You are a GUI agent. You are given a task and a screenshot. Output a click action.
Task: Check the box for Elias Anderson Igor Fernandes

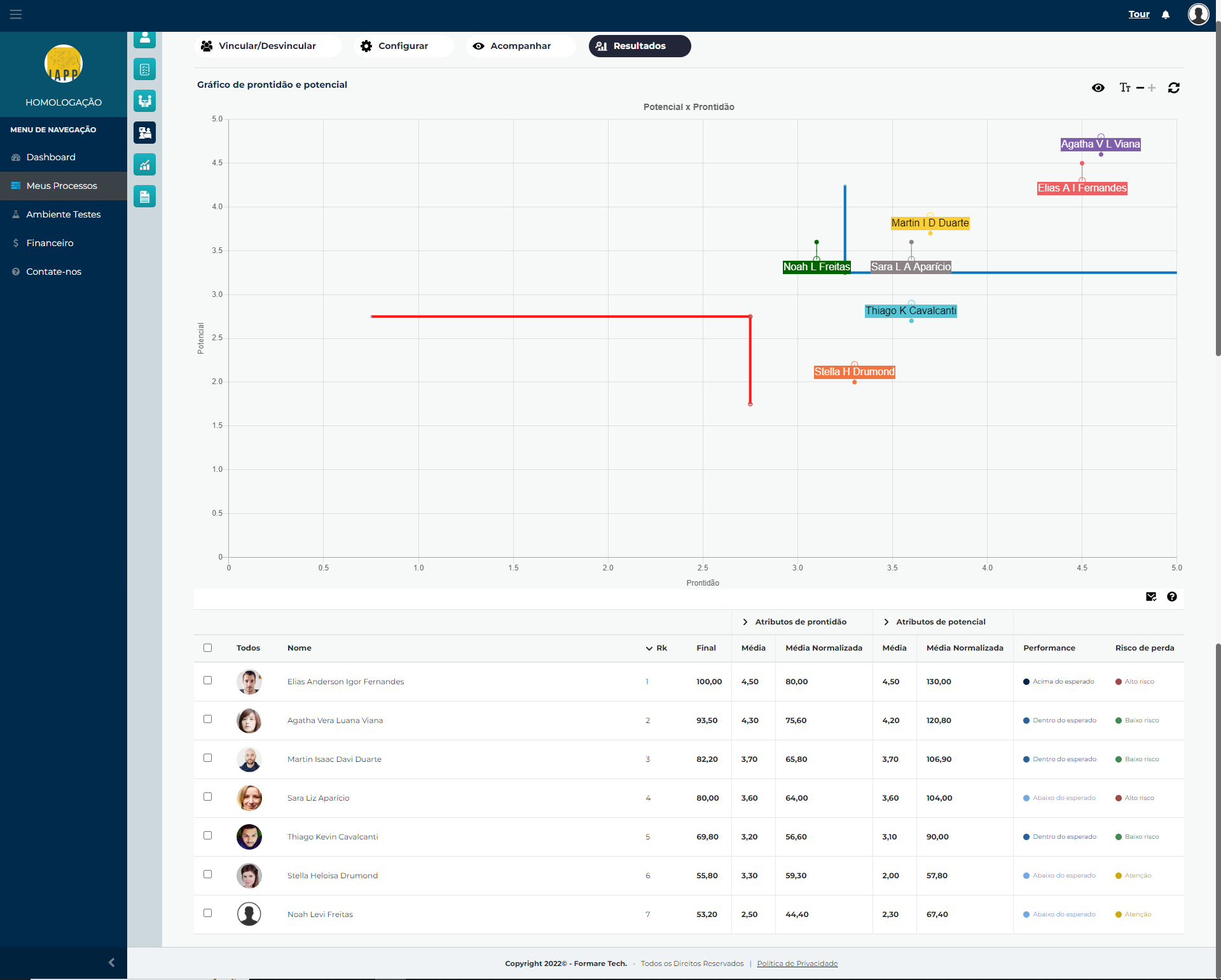(x=207, y=680)
